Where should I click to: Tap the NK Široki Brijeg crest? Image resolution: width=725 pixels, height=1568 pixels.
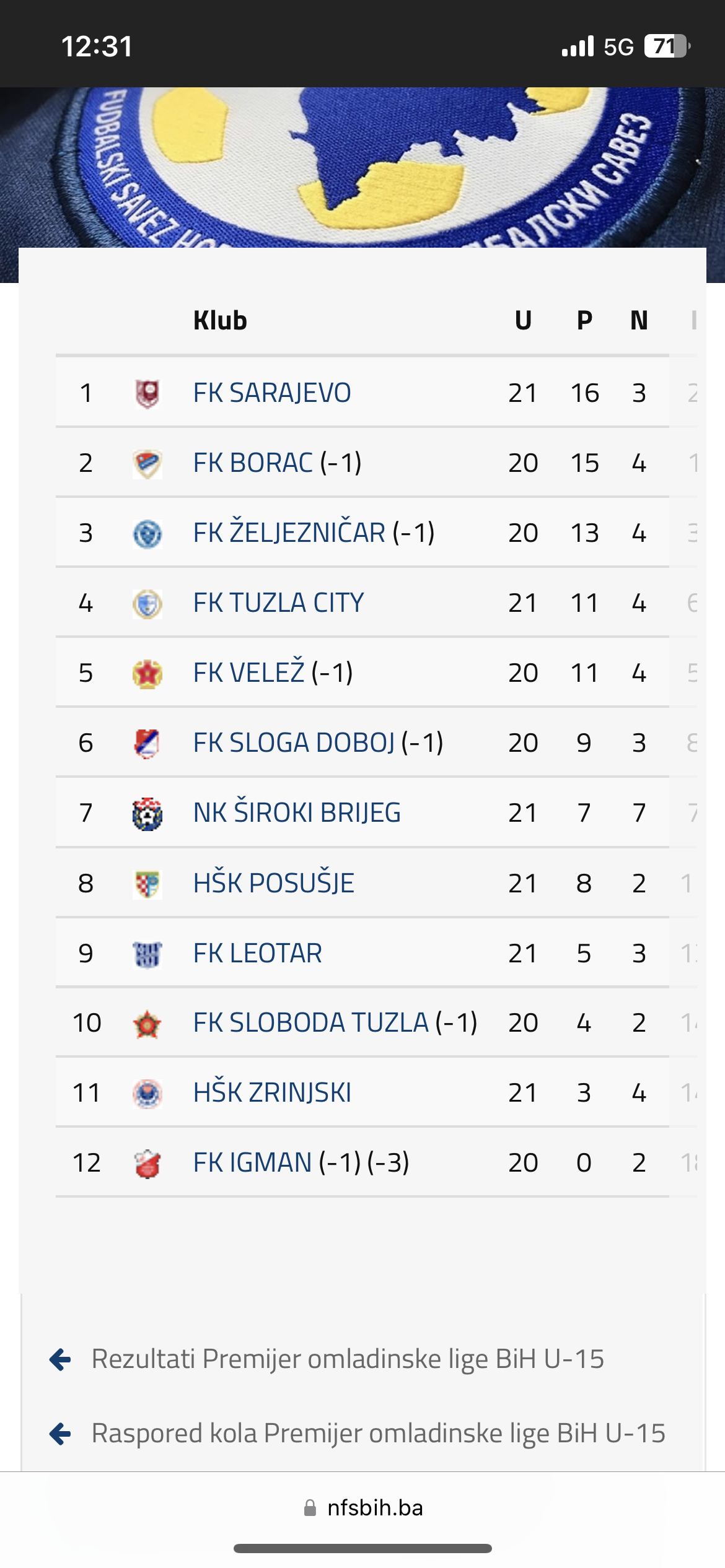pos(147,814)
